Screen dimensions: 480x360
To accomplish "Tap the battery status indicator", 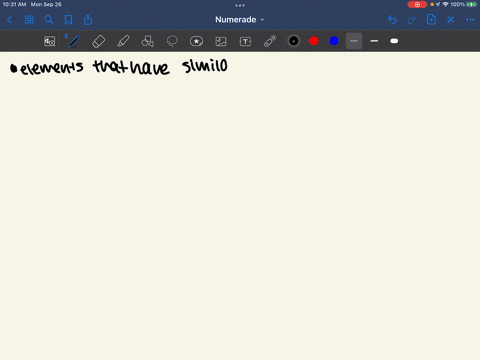I will click(x=472, y=4).
